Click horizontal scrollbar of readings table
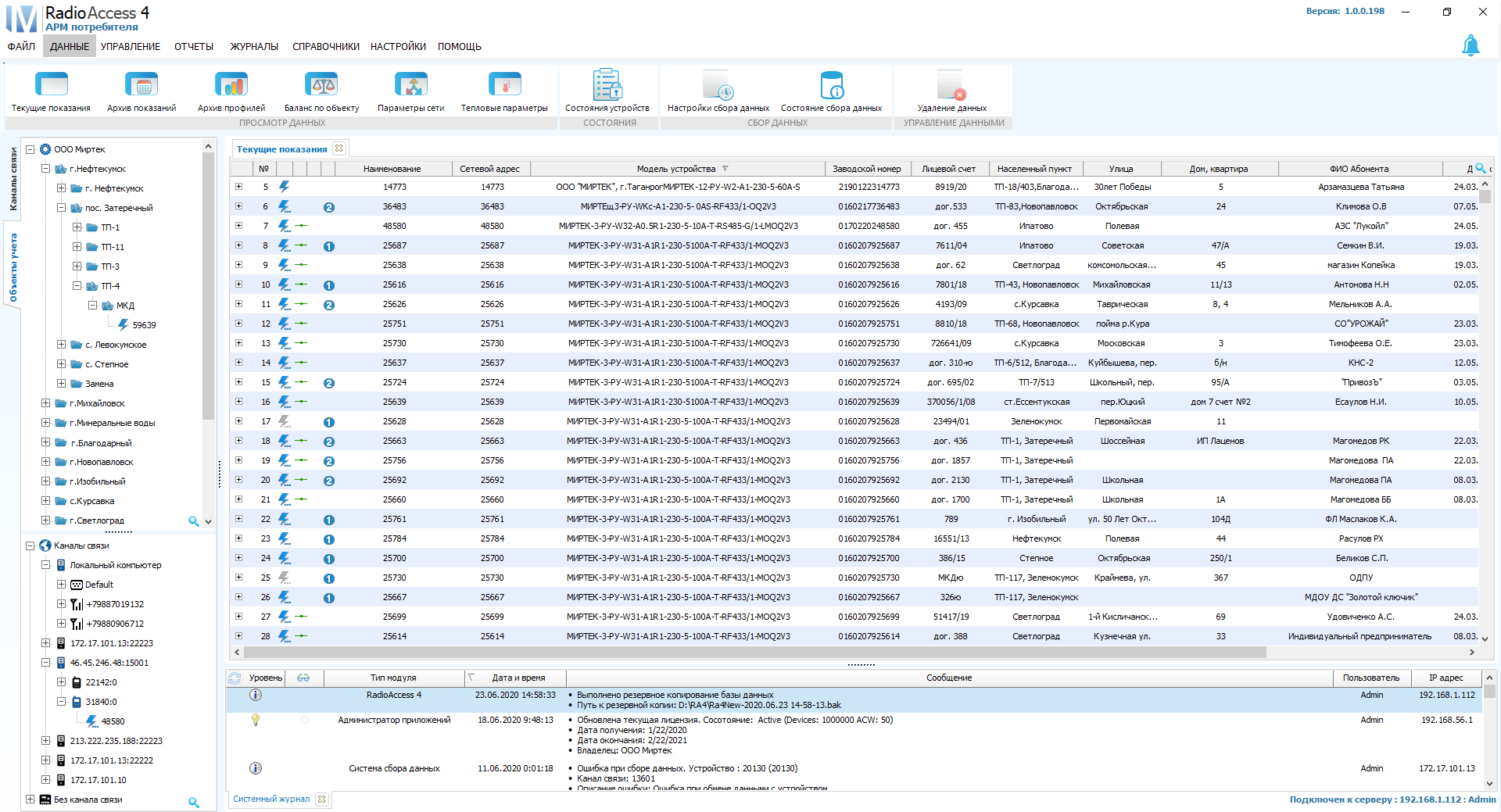This screenshot has width=1501, height=812. point(754,652)
